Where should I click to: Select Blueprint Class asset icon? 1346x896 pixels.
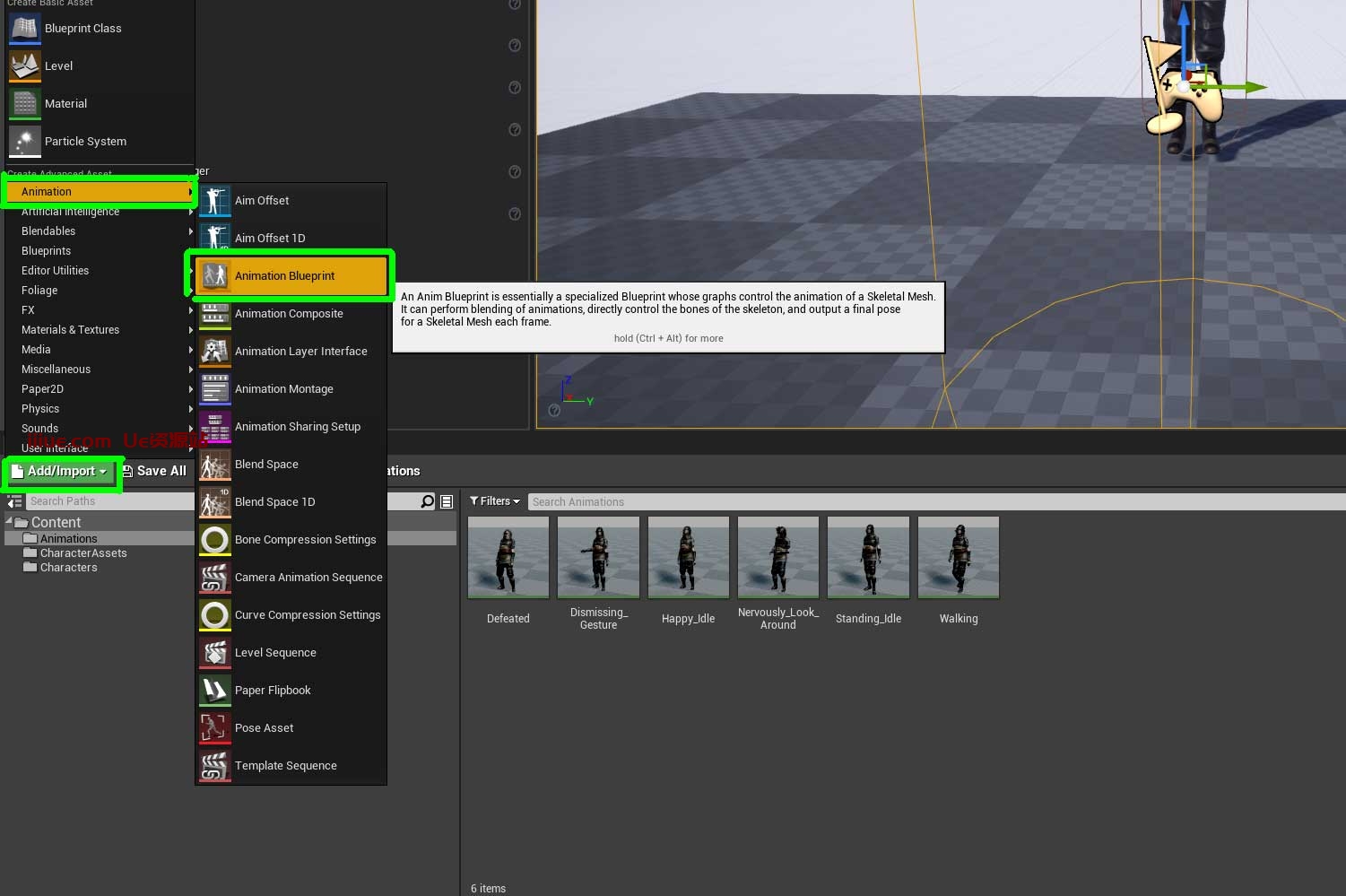[25, 29]
